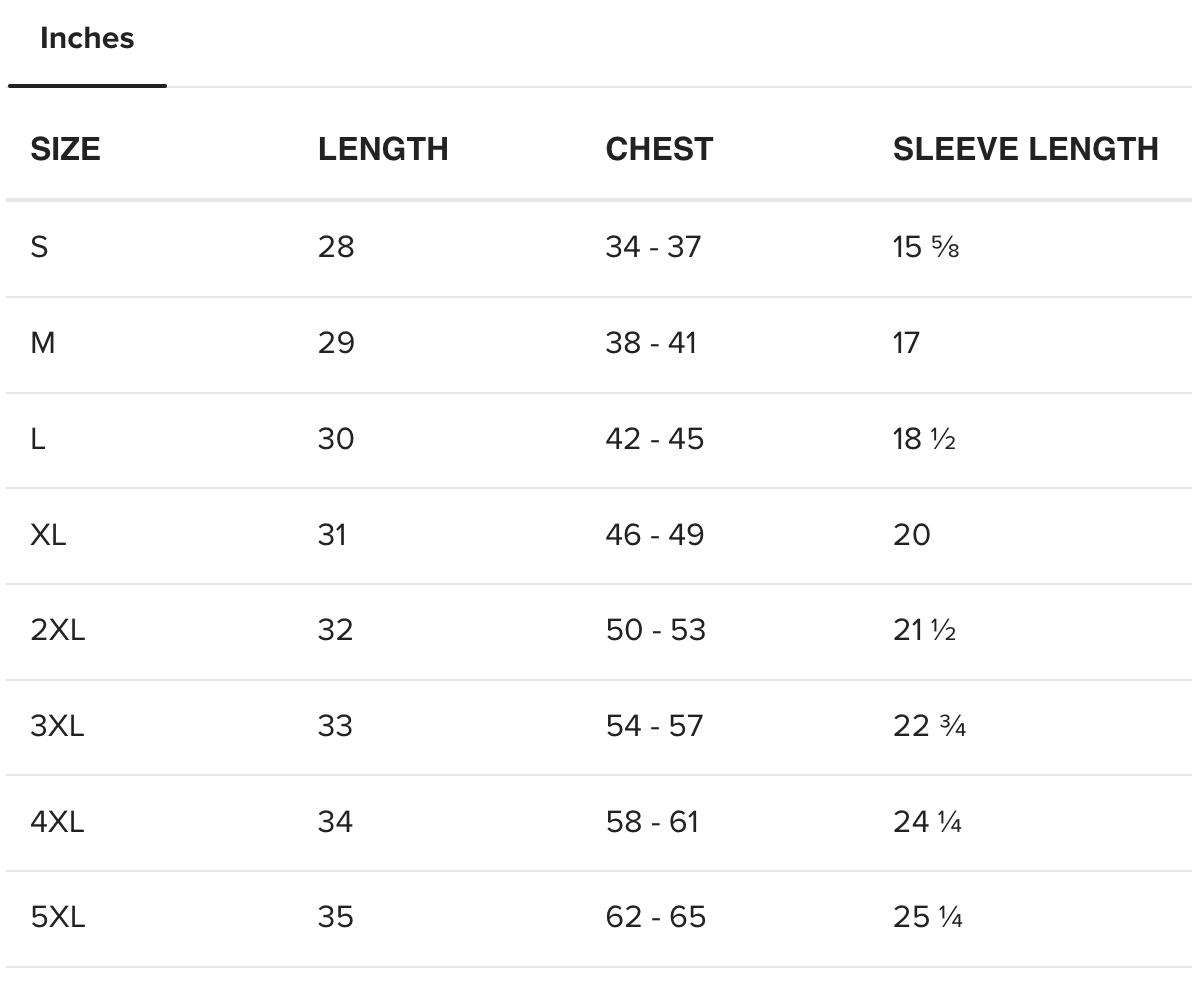
Task: Click sleeve length value 24 ¼
Action: 927,822
